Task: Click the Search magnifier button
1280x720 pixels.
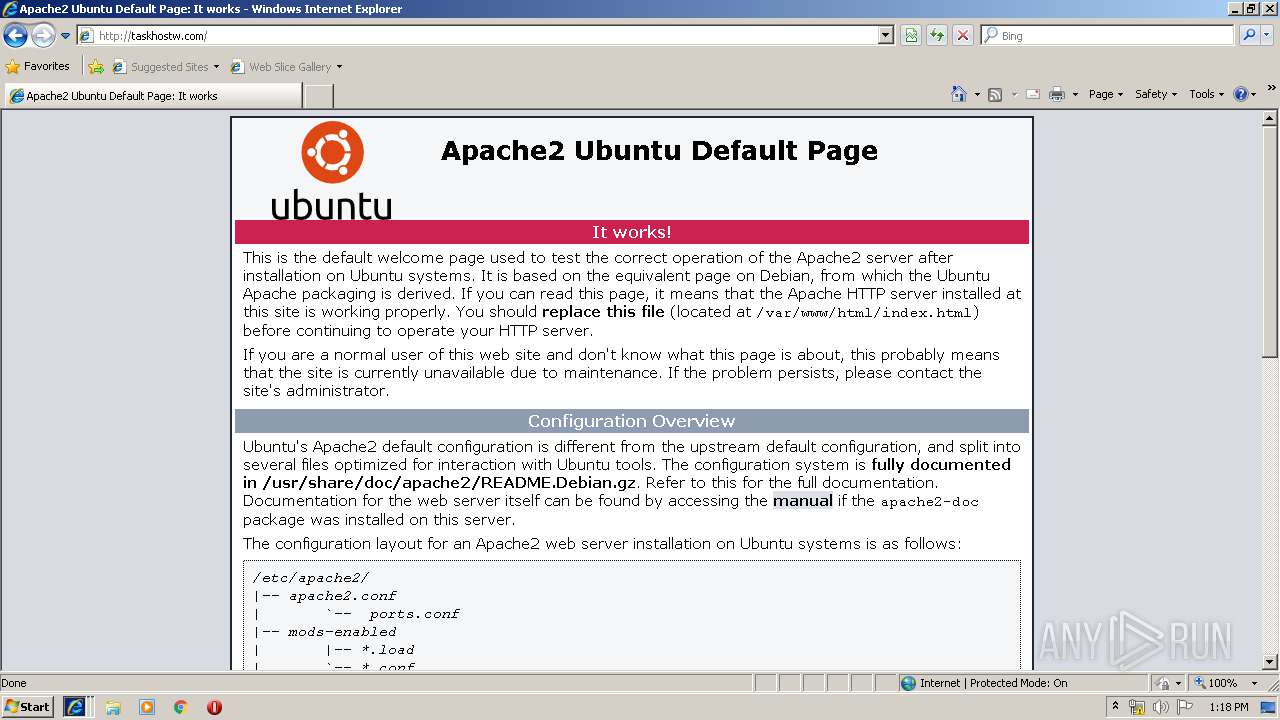Action: 1248,36
